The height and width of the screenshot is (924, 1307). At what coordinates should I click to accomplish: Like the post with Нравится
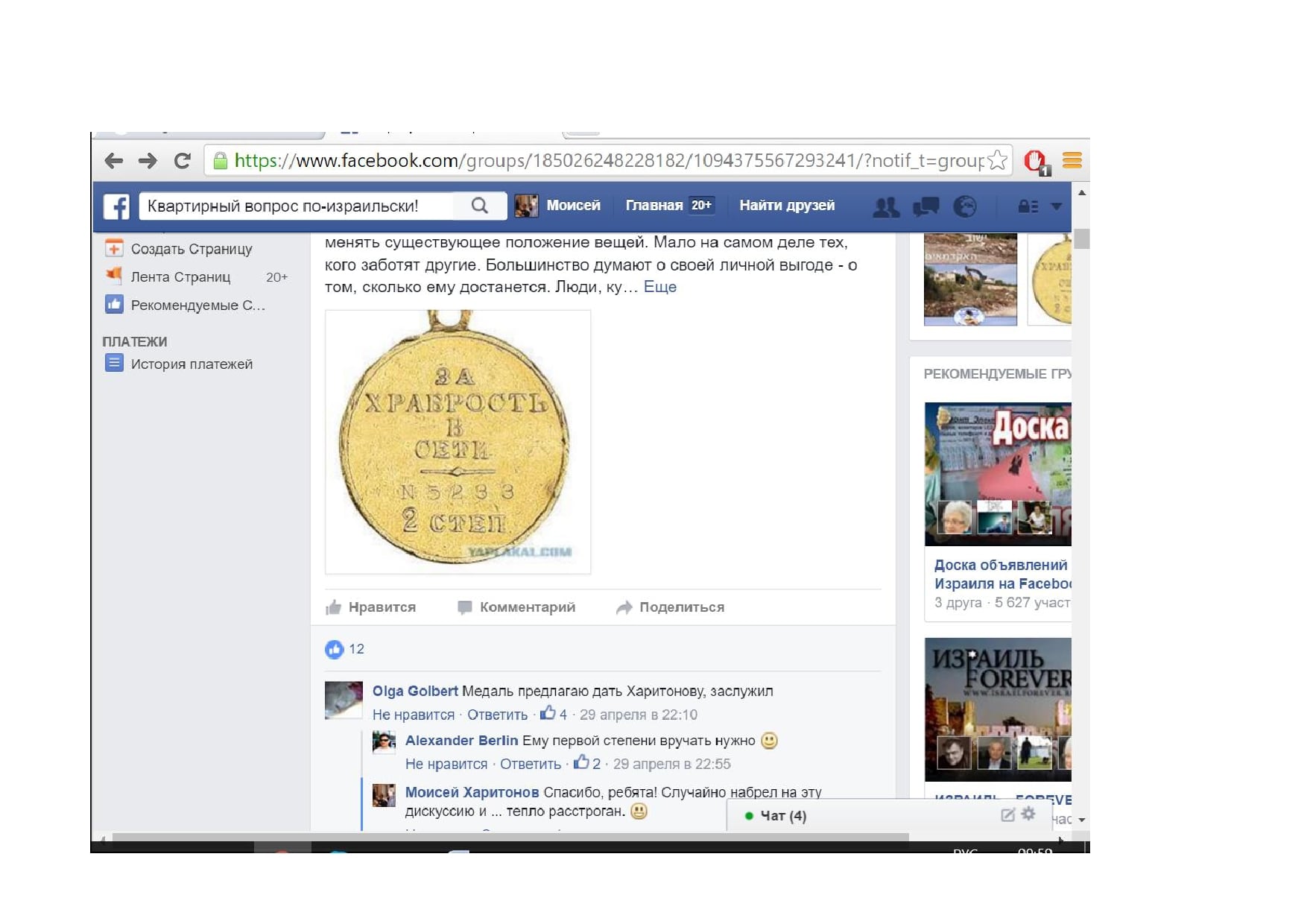(x=371, y=607)
